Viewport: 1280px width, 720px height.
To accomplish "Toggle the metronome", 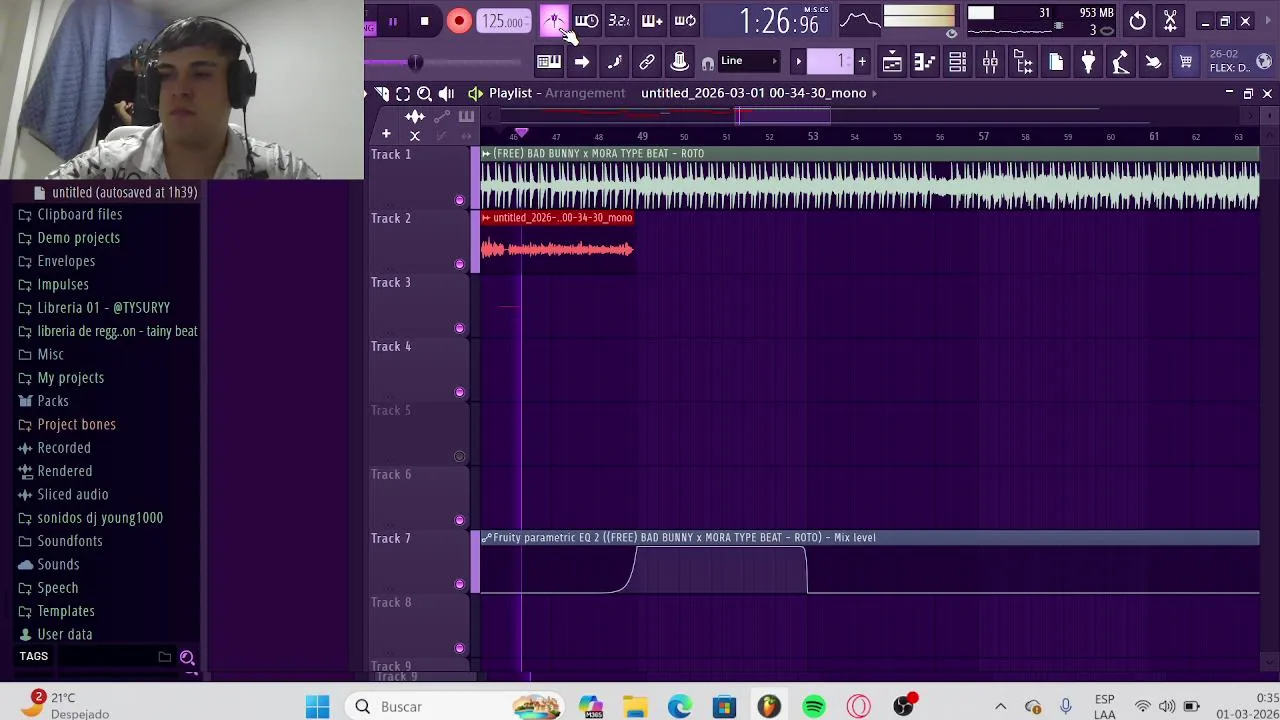I will (554, 21).
